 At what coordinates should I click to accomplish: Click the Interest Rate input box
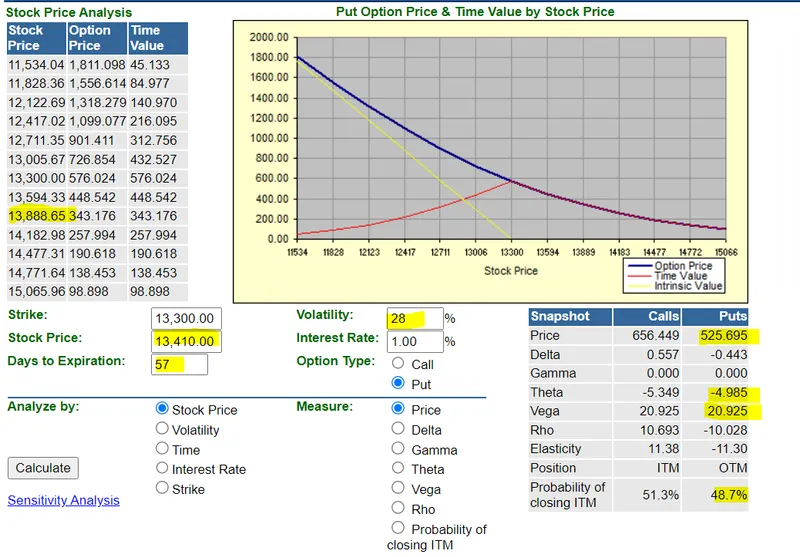pos(414,341)
